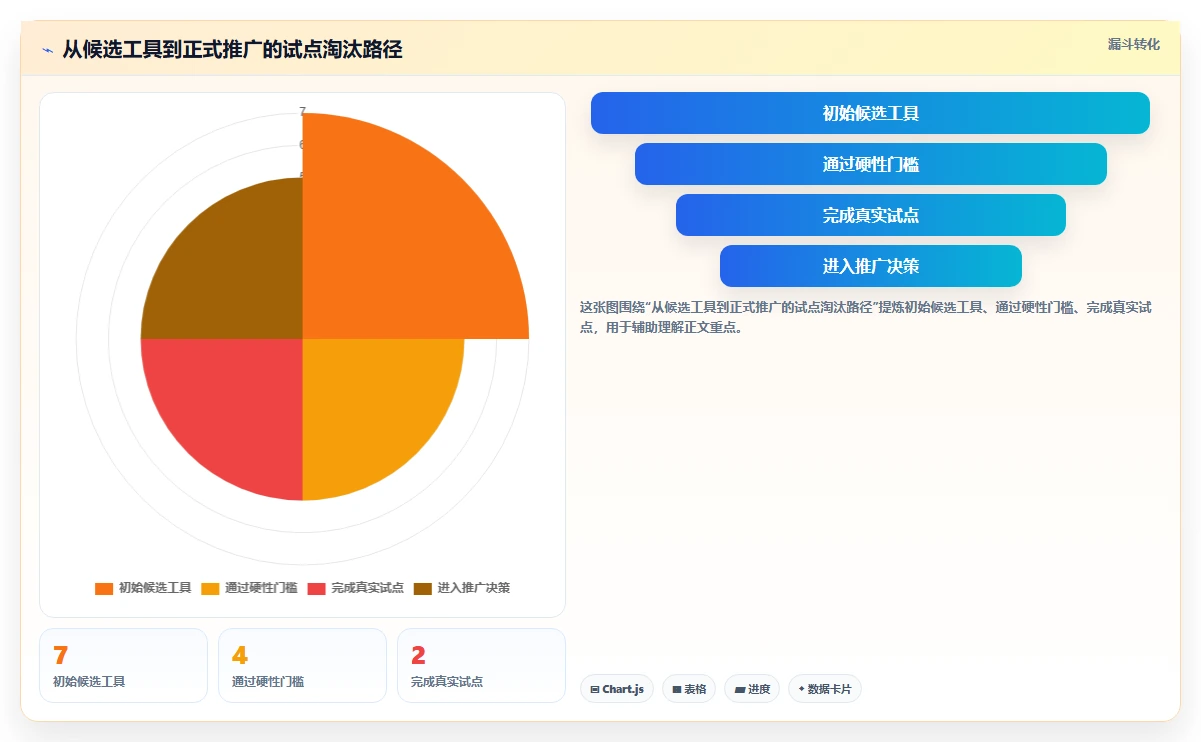This screenshot has width=1201, height=742.
Task: Select the 完成真实试点 funnel bar
Action: tap(870, 215)
